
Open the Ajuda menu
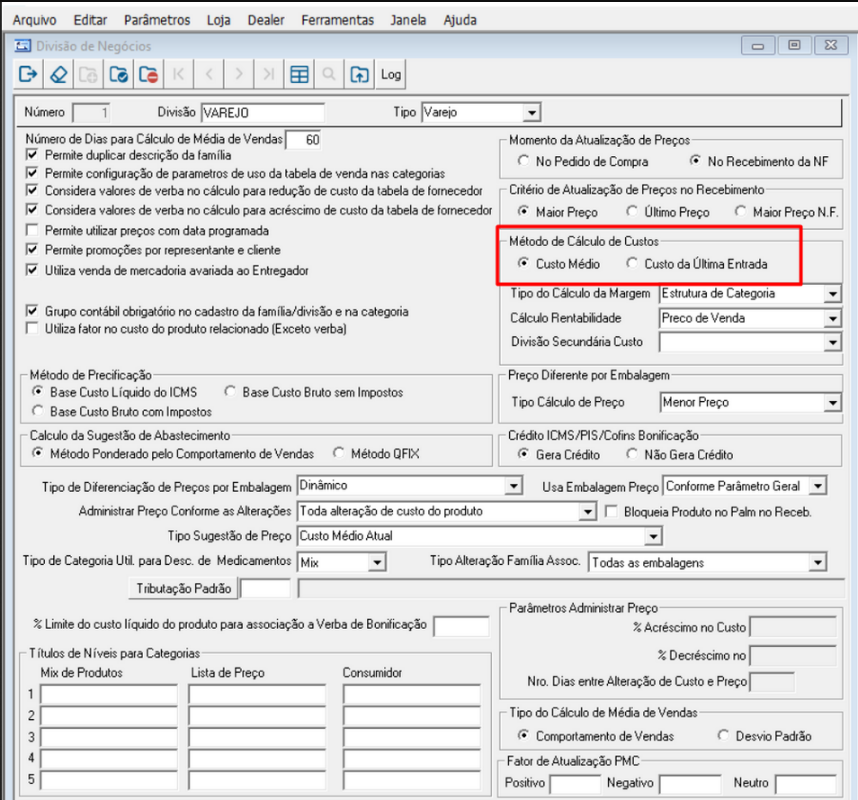click(x=460, y=20)
